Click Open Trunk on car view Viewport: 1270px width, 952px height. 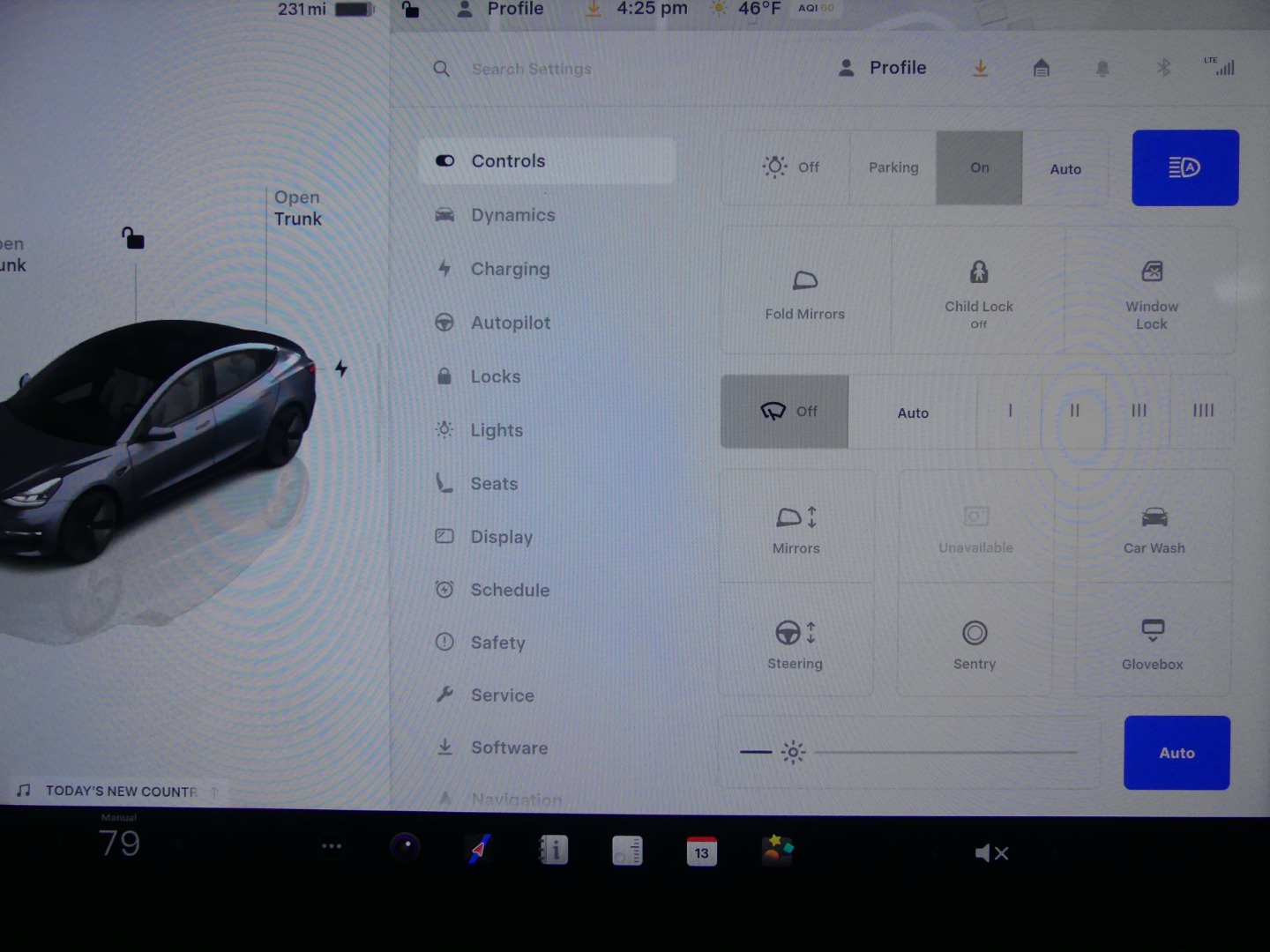(297, 208)
